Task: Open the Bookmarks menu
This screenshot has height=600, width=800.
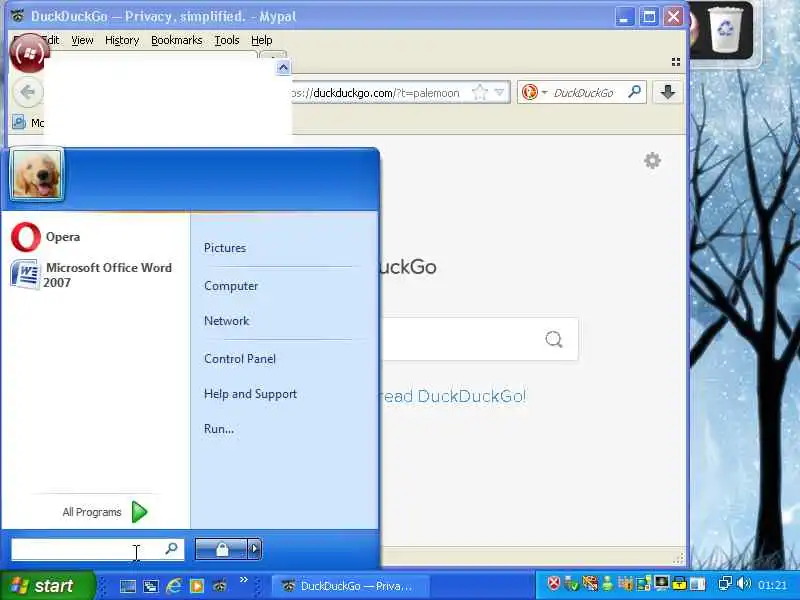Action: click(x=177, y=40)
